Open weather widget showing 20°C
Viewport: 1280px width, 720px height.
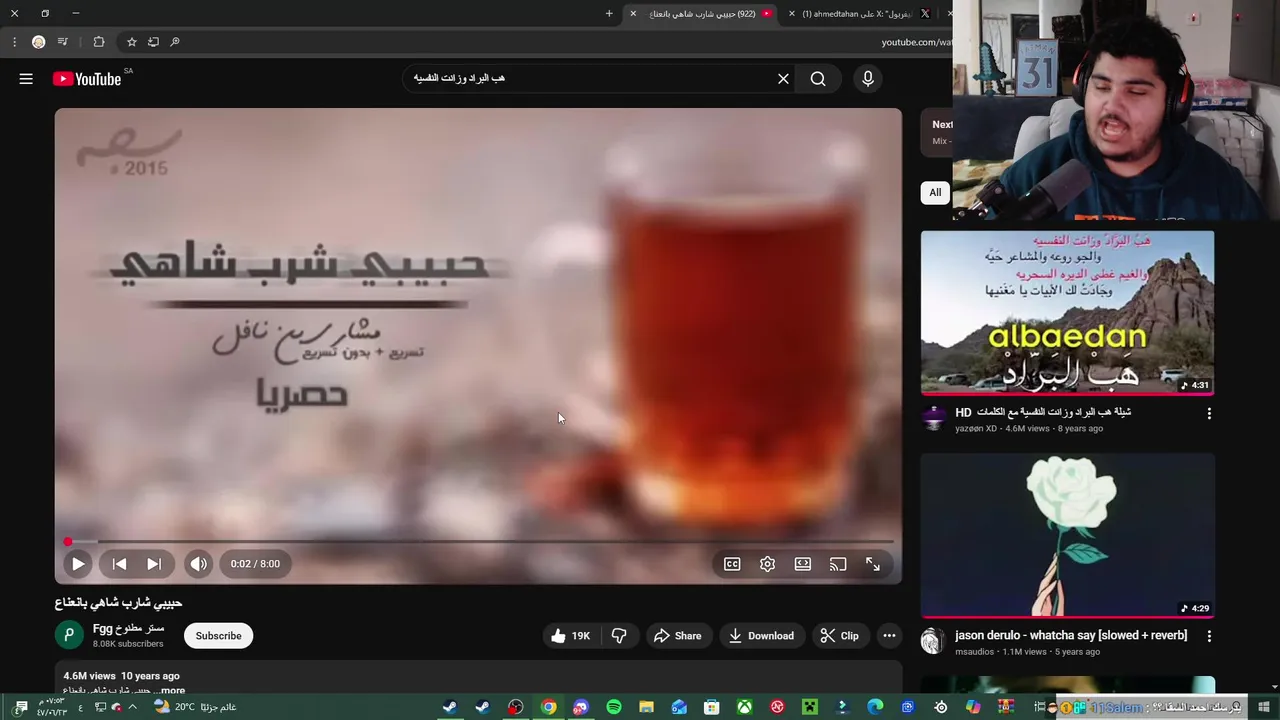[195, 707]
